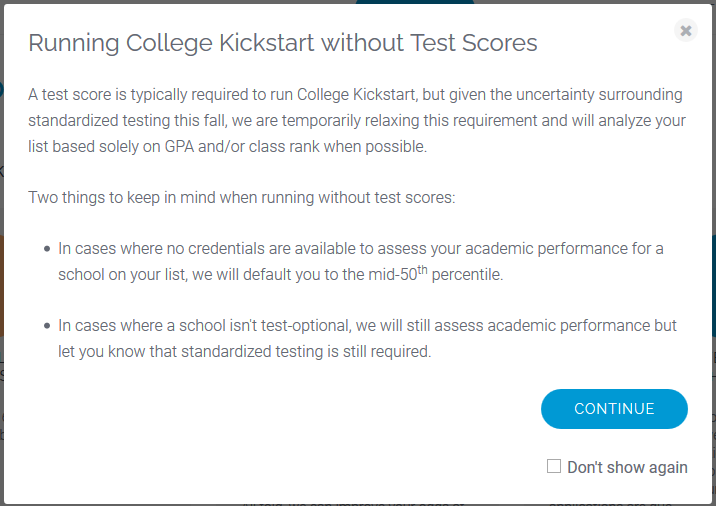The height and width of the screenshot is (506, 716).
Task: Click the paragraph starting "A test score"
Action: (x=355, y=120)
